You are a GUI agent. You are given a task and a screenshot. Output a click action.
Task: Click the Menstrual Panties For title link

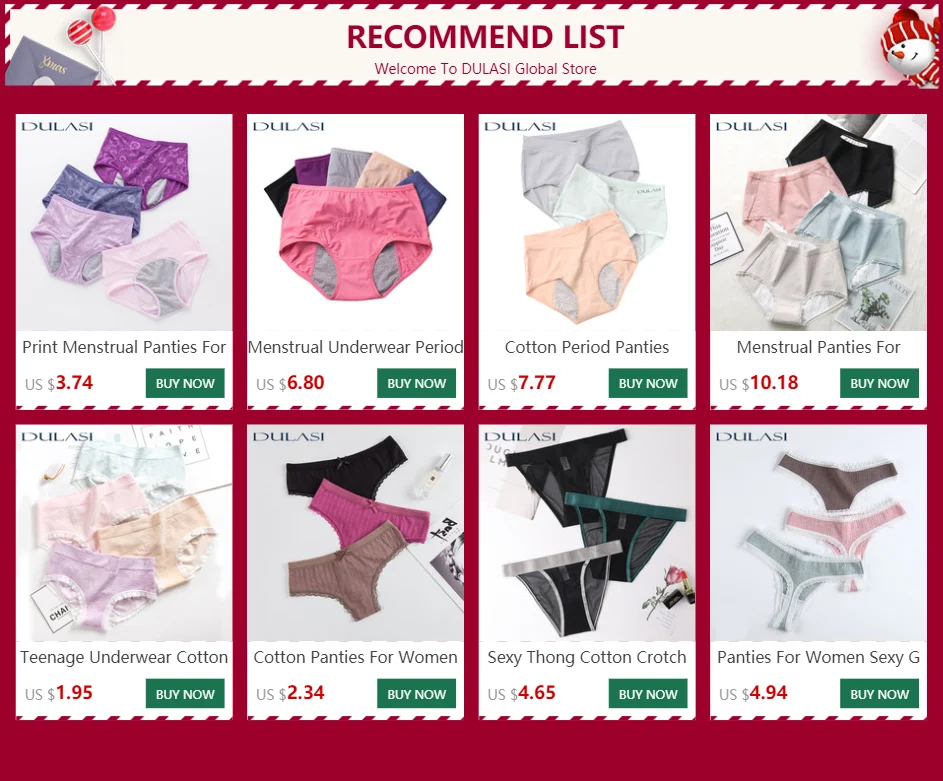coord(819,347)
